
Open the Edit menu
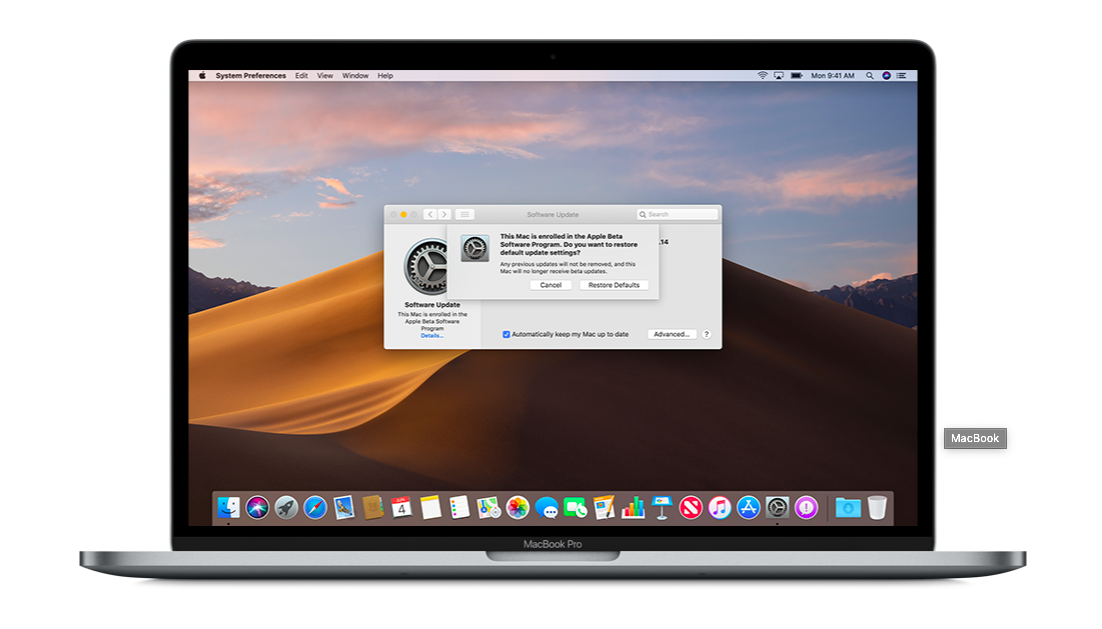pos(302,75)
